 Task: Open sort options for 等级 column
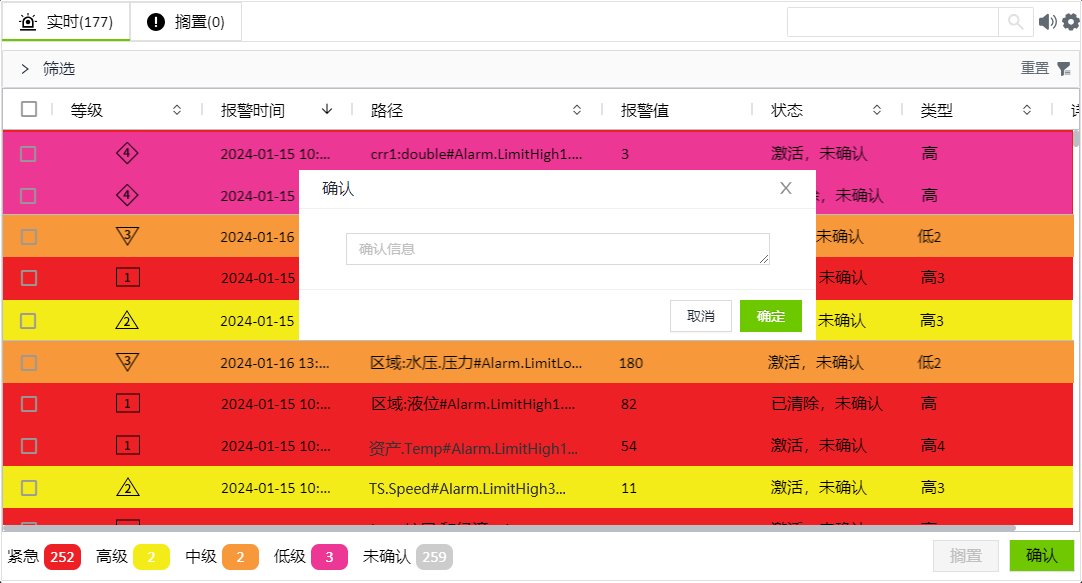pos(177,110)
